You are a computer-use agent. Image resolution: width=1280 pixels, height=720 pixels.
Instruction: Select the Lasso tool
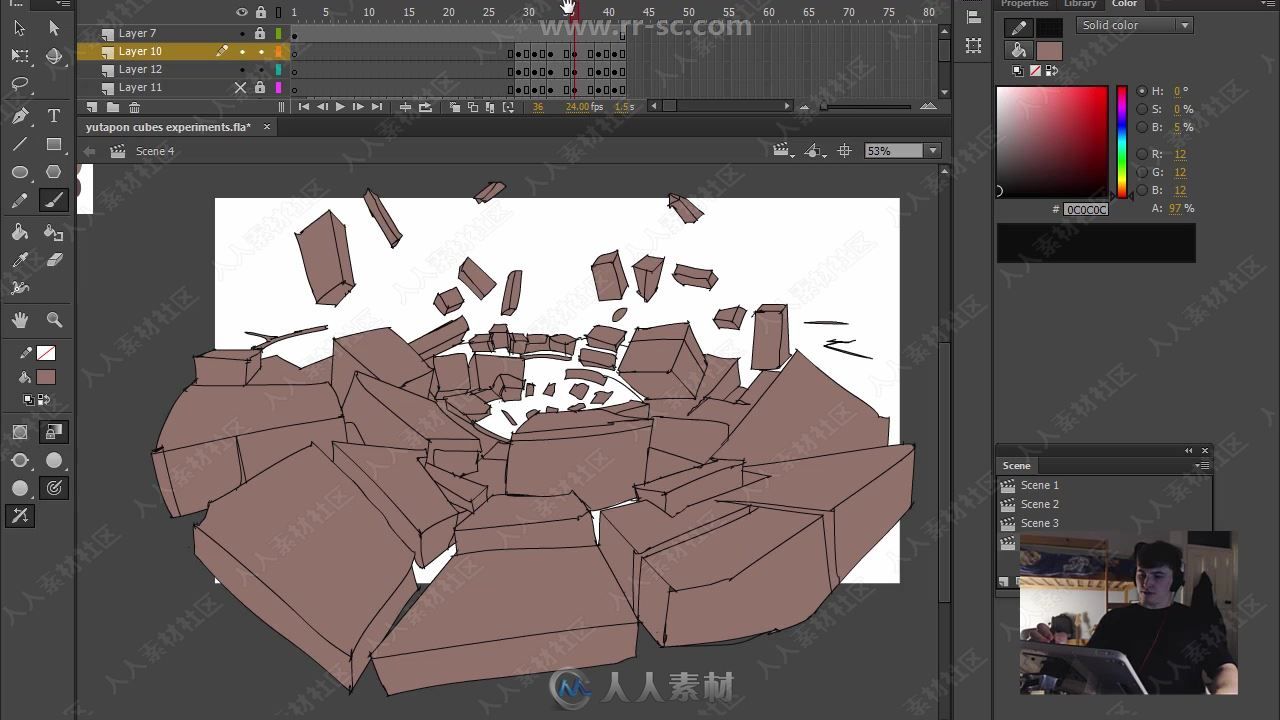20,85
